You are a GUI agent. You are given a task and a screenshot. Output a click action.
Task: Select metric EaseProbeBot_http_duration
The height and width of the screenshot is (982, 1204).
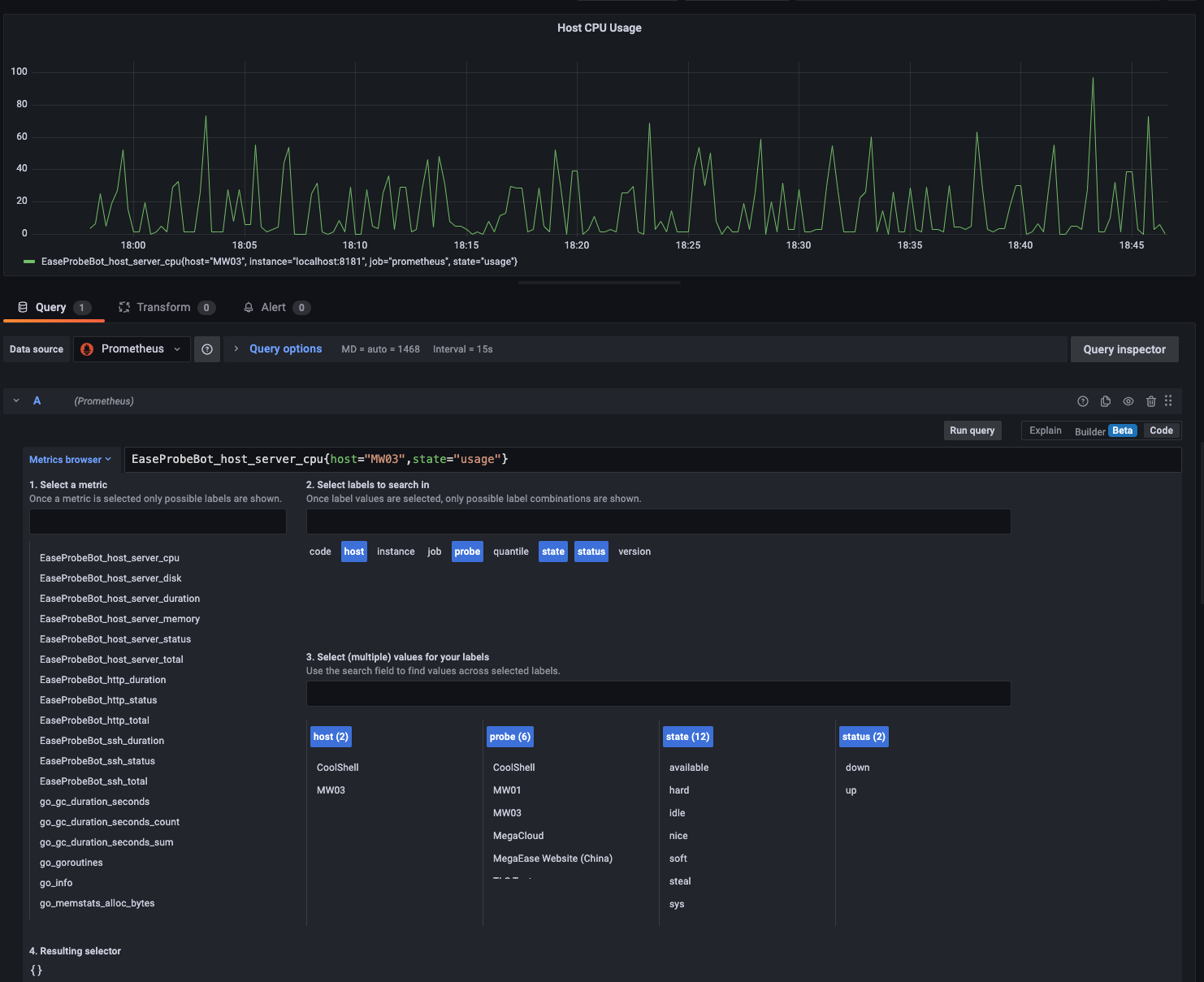pyautogui.click(x=102, y=680)
